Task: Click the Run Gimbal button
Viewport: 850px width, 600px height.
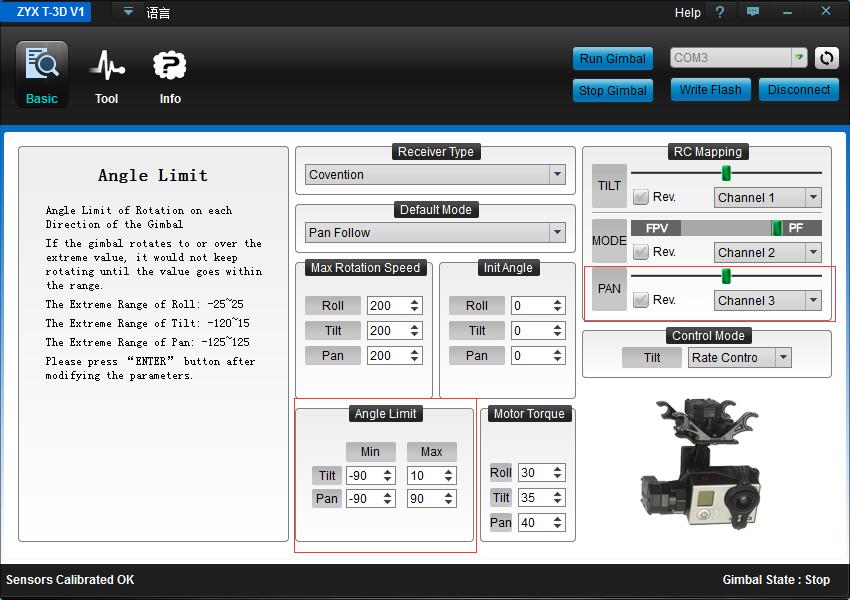Action: 613,58
